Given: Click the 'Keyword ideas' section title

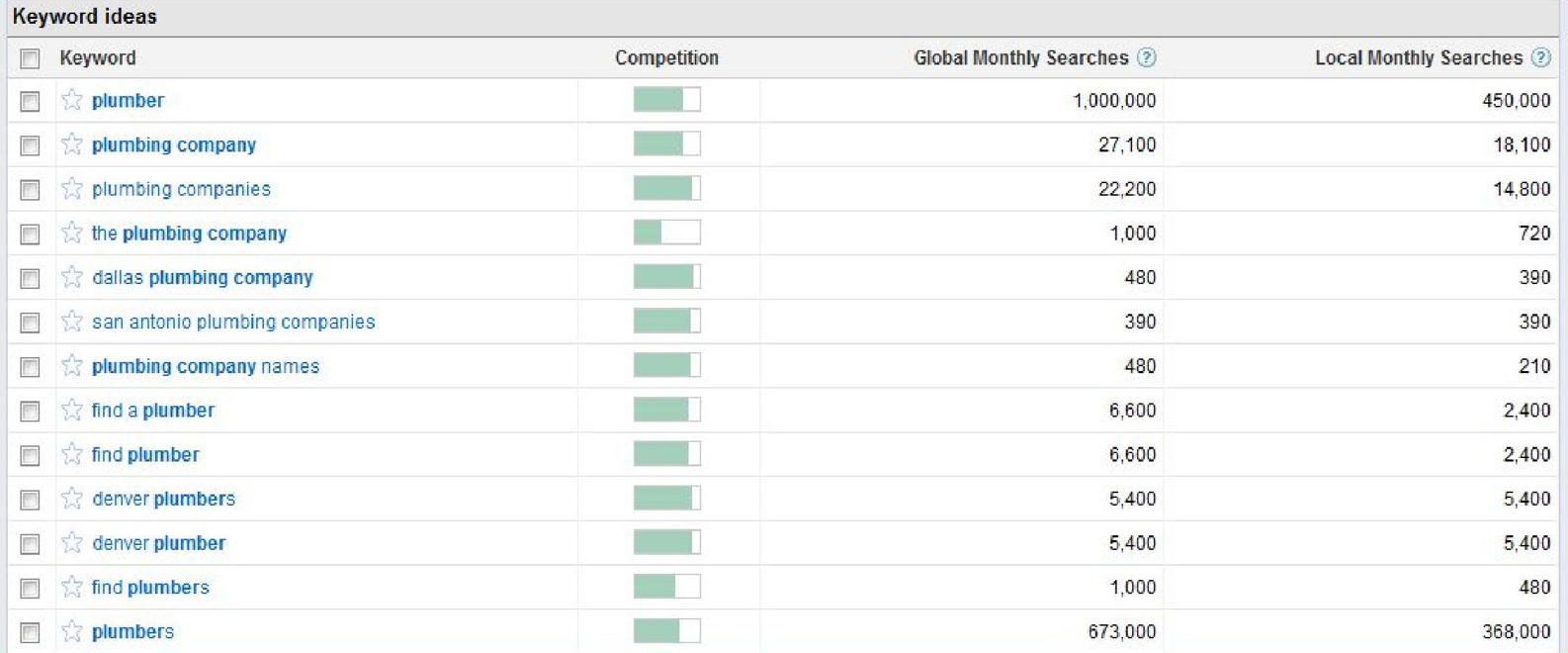Looking at the screenshot, I should tap(84, 17).
